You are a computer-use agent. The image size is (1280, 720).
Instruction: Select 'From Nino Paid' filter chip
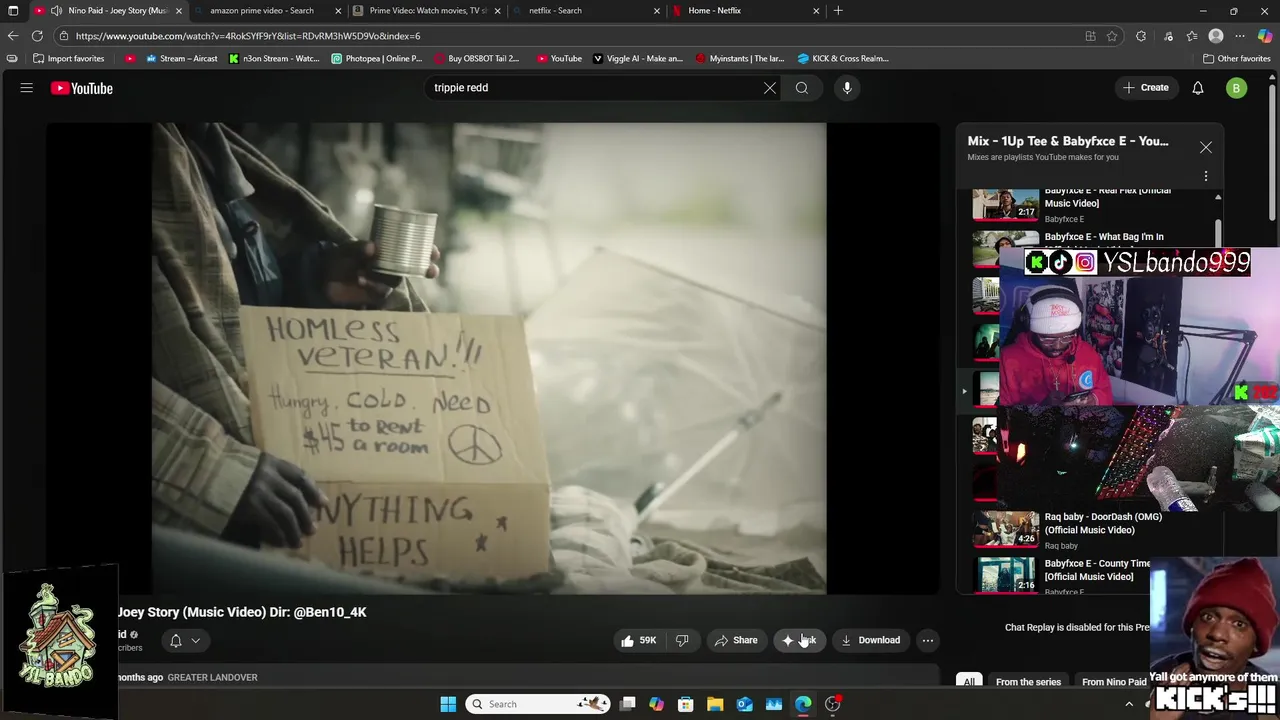(x=1114, y=682)
